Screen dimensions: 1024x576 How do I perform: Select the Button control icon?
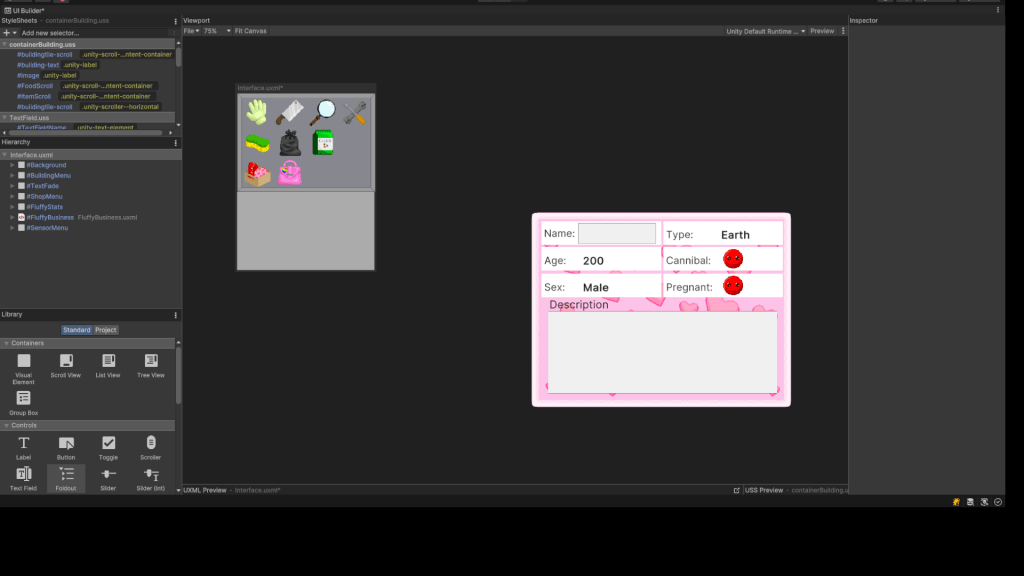(66, 444)
